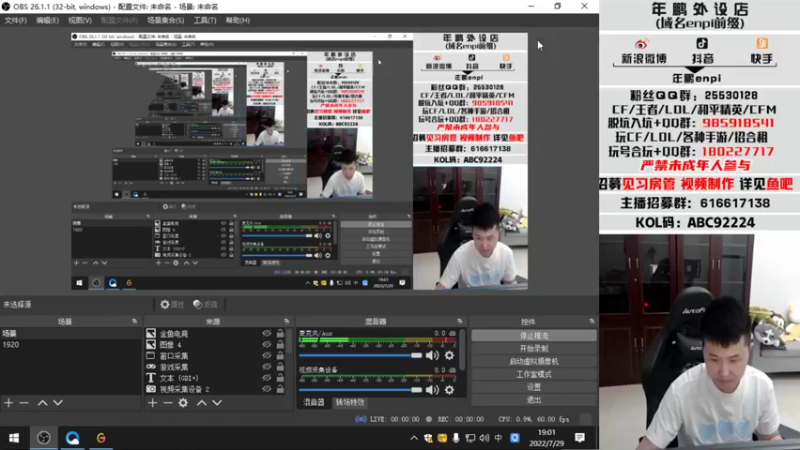
Task: Click the system tray speaker volume icon
Action: point(484,438)
